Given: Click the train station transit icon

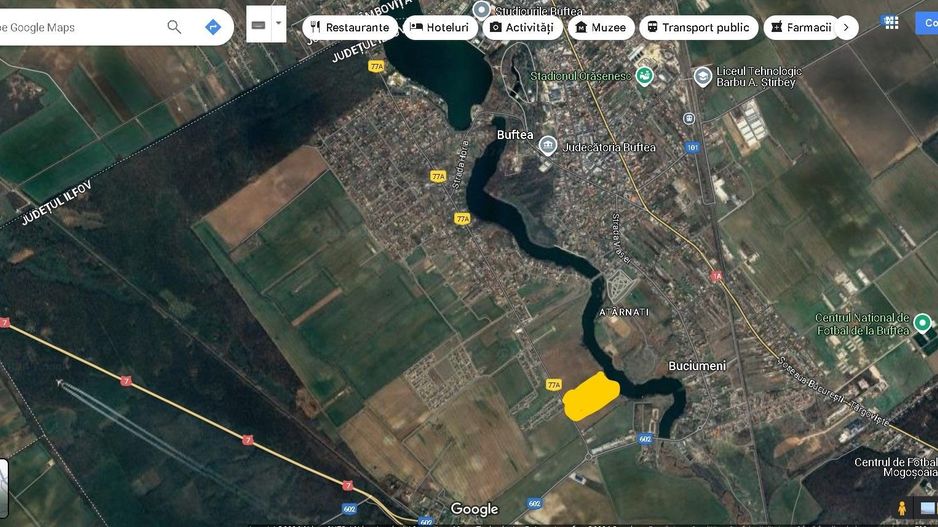Looking at the screenshot, I should (689, 118).
